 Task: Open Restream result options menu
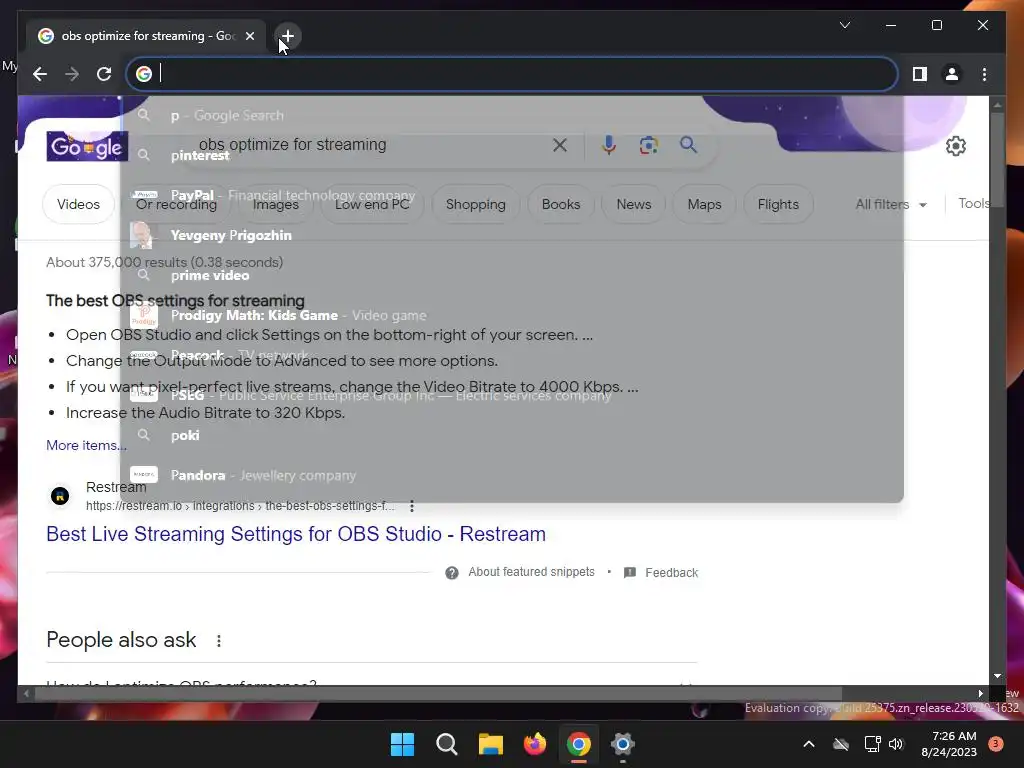(x=411, y=506)
